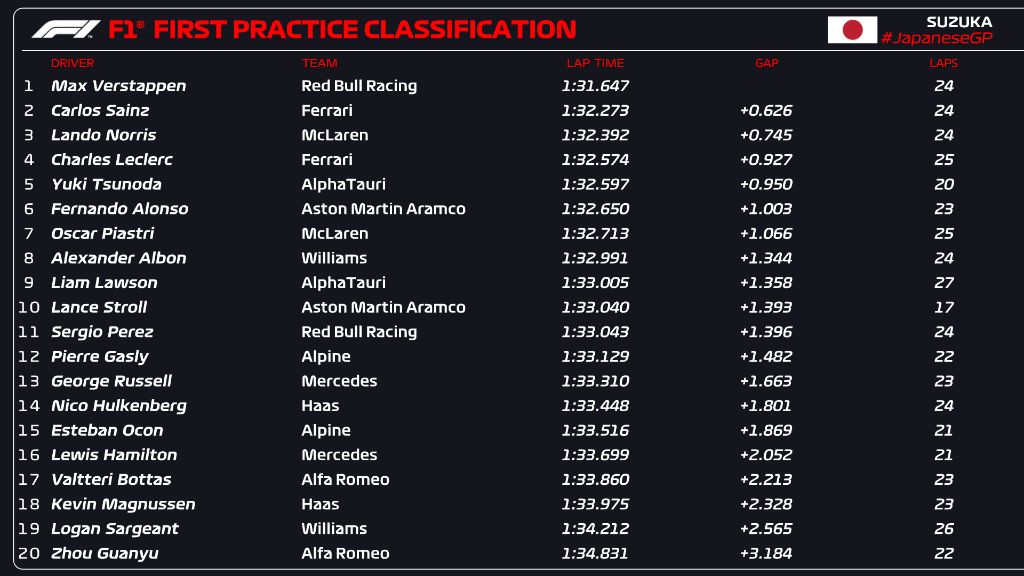This screenshot has width=1024, height=576.
Task: Select the Lewis Hamilton driver name
Action: point(114,455)
